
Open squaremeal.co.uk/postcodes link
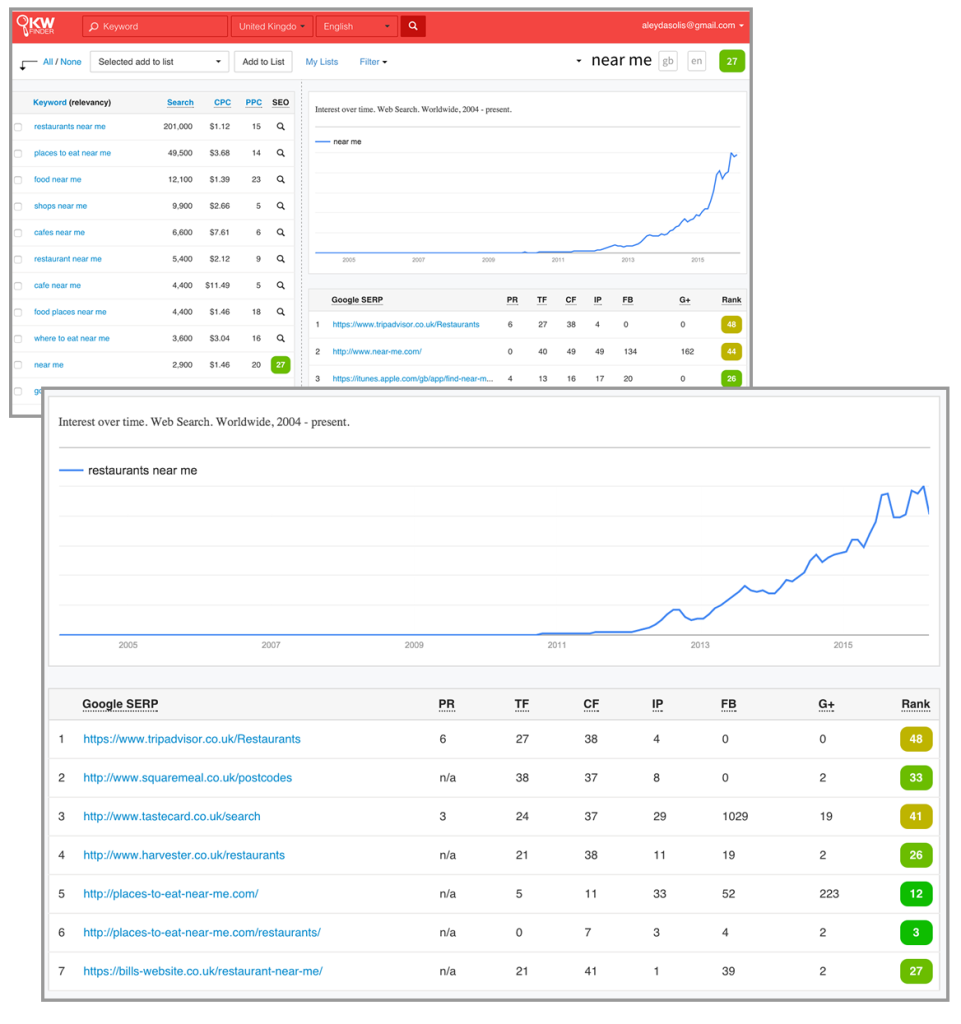click(187, 778)
